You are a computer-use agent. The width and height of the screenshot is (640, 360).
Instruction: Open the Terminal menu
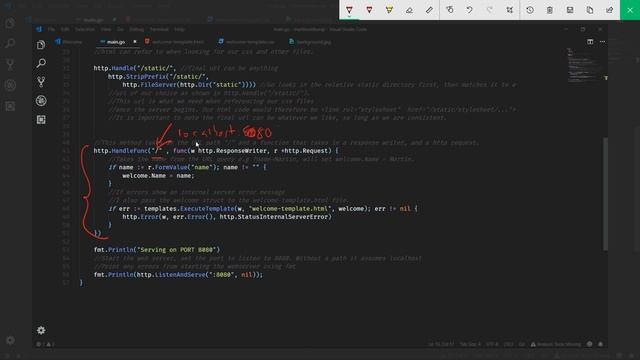coord(159,29)
